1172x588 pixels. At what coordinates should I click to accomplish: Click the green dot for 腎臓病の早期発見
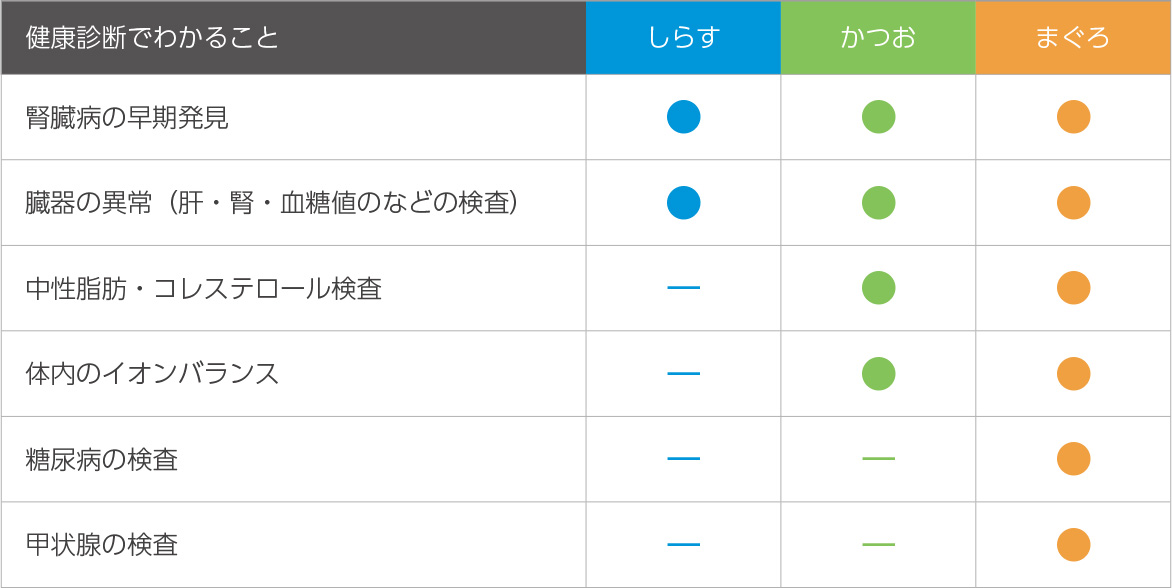click(x=878, y=117)
